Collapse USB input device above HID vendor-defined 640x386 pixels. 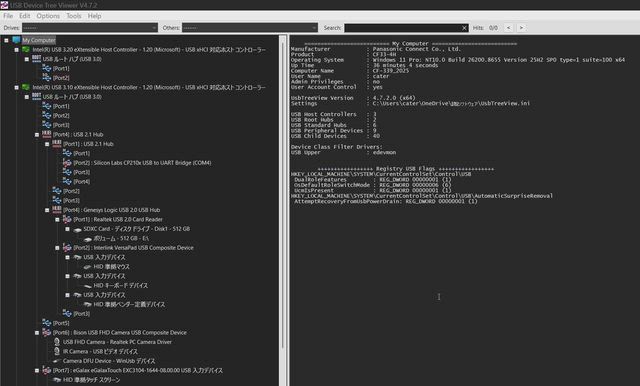(x=68, y=295)
